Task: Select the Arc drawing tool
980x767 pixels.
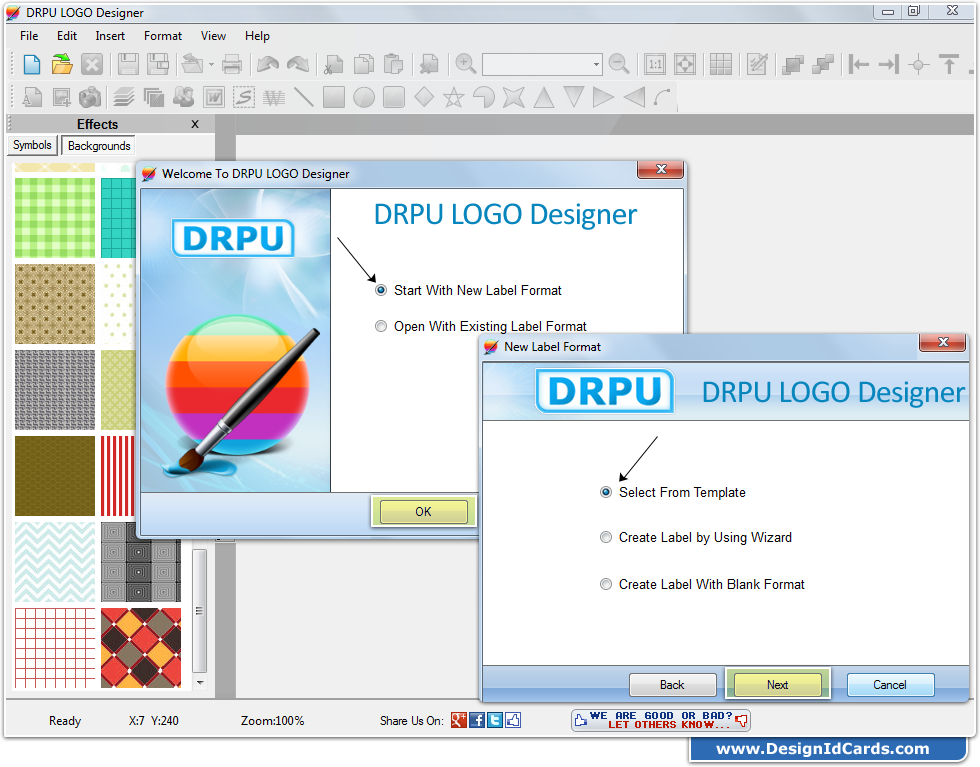Action: click(x=662, y=98)
